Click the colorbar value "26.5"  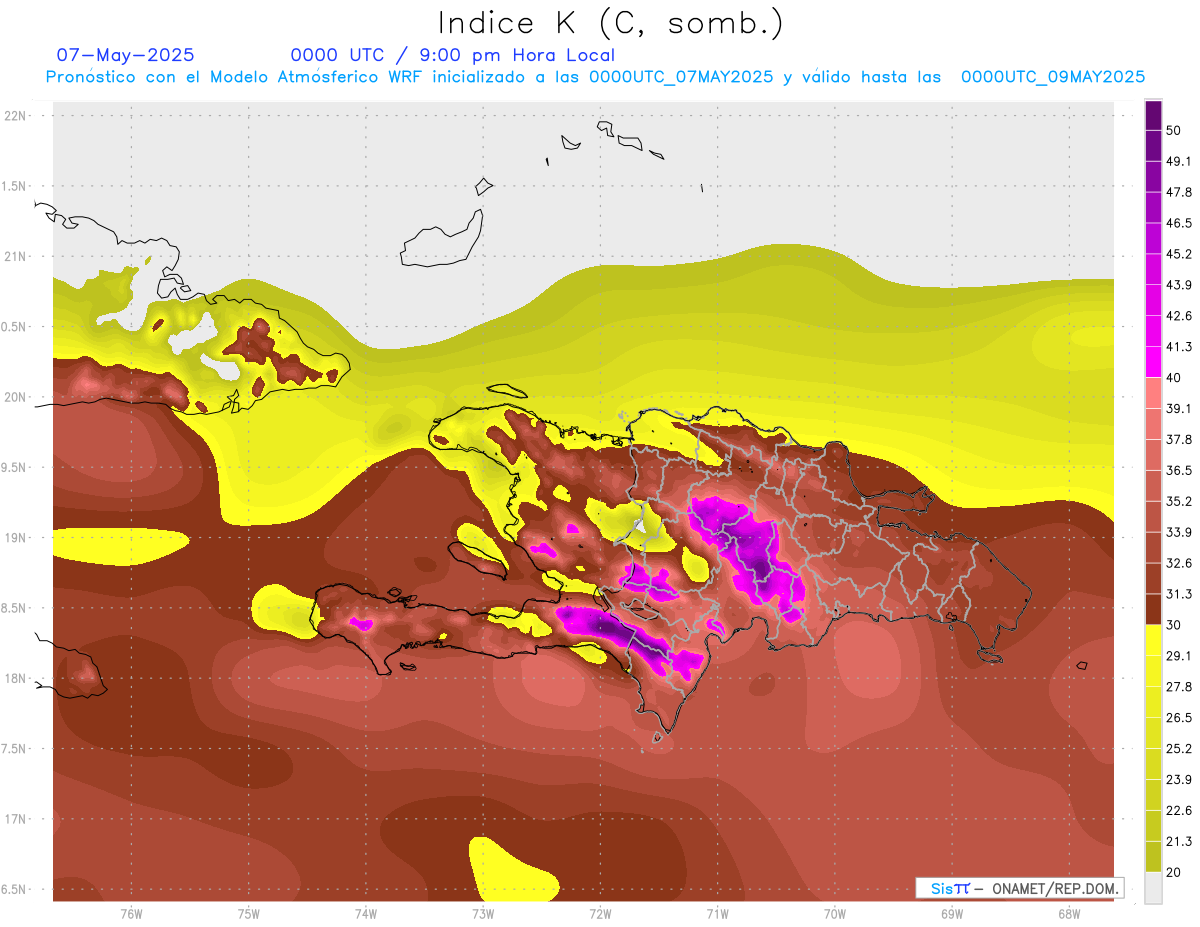coord(1179,717)
